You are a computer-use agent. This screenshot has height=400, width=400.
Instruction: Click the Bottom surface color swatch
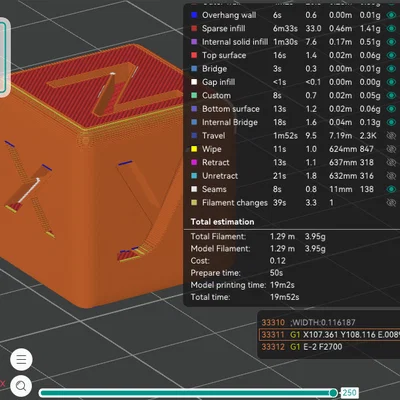(194, 109)
